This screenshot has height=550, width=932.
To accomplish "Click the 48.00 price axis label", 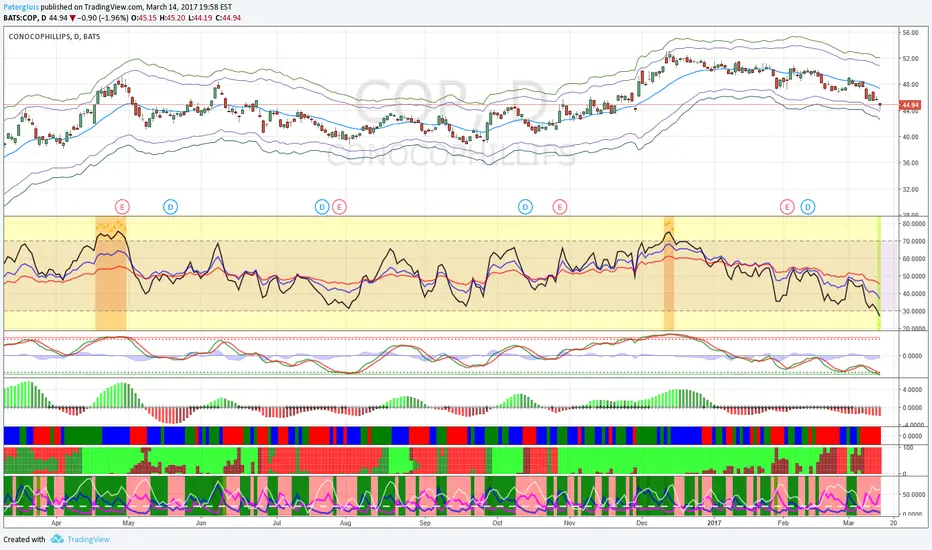I will 910,84.
